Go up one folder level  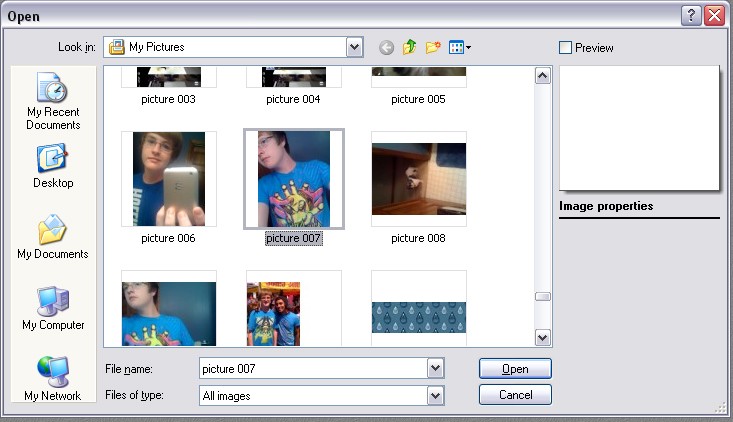click(x=410, y=47)
